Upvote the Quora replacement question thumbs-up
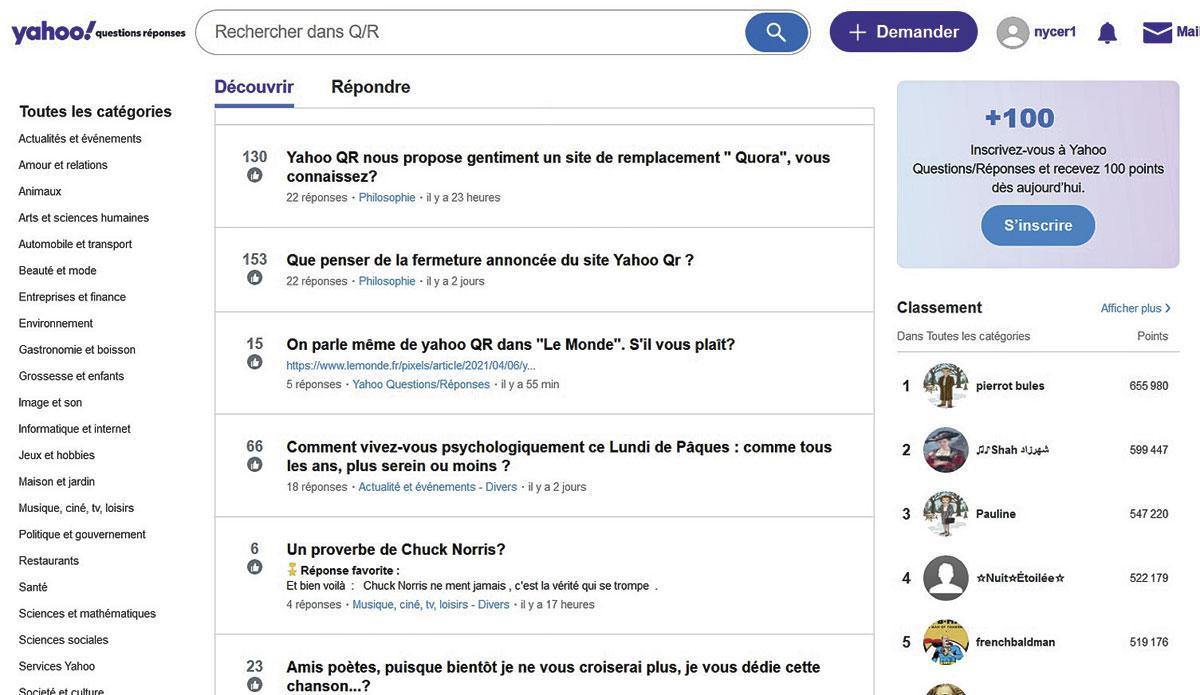Image resolution: width=1200 pixels, height=695 pixels. click(255, 175)
